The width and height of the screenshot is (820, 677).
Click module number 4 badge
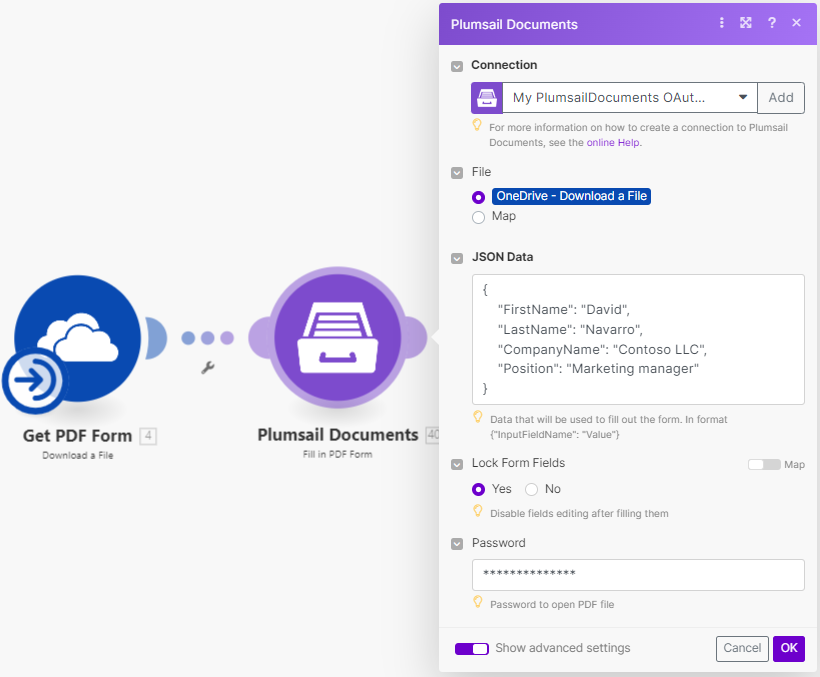click(x=148, y=435)
